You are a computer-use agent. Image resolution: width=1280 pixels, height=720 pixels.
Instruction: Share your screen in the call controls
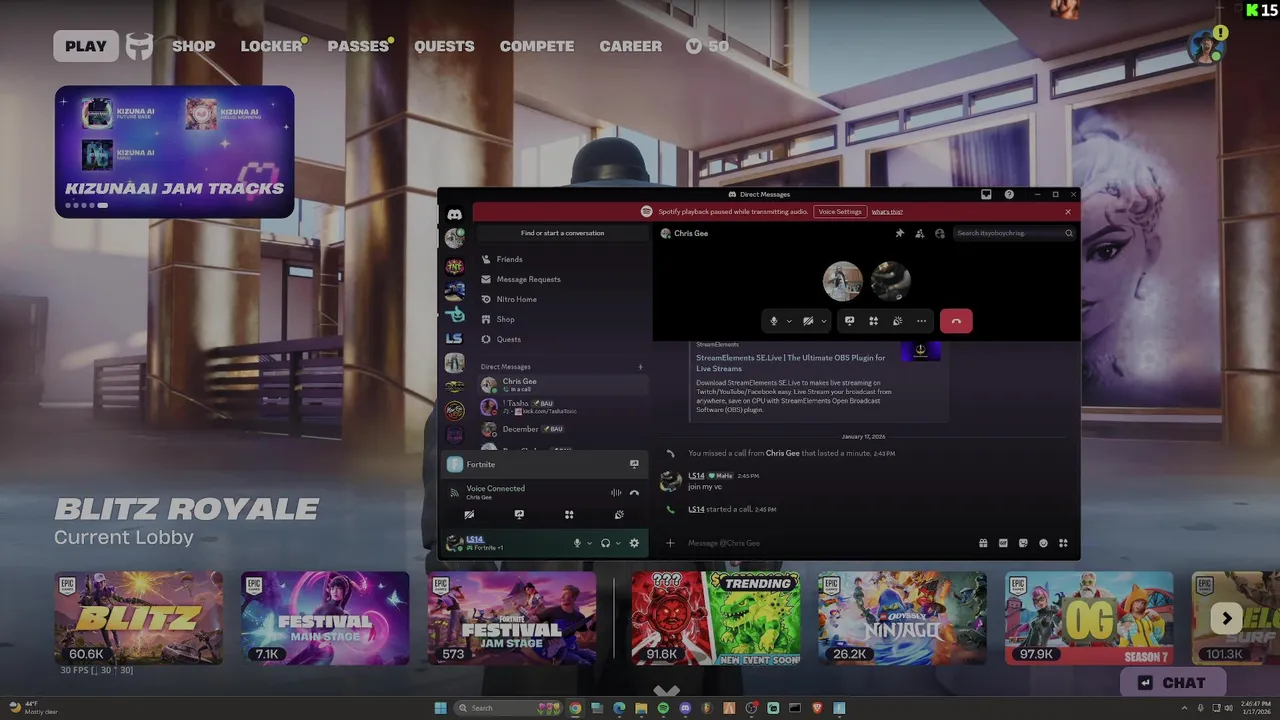pos(850,321)
